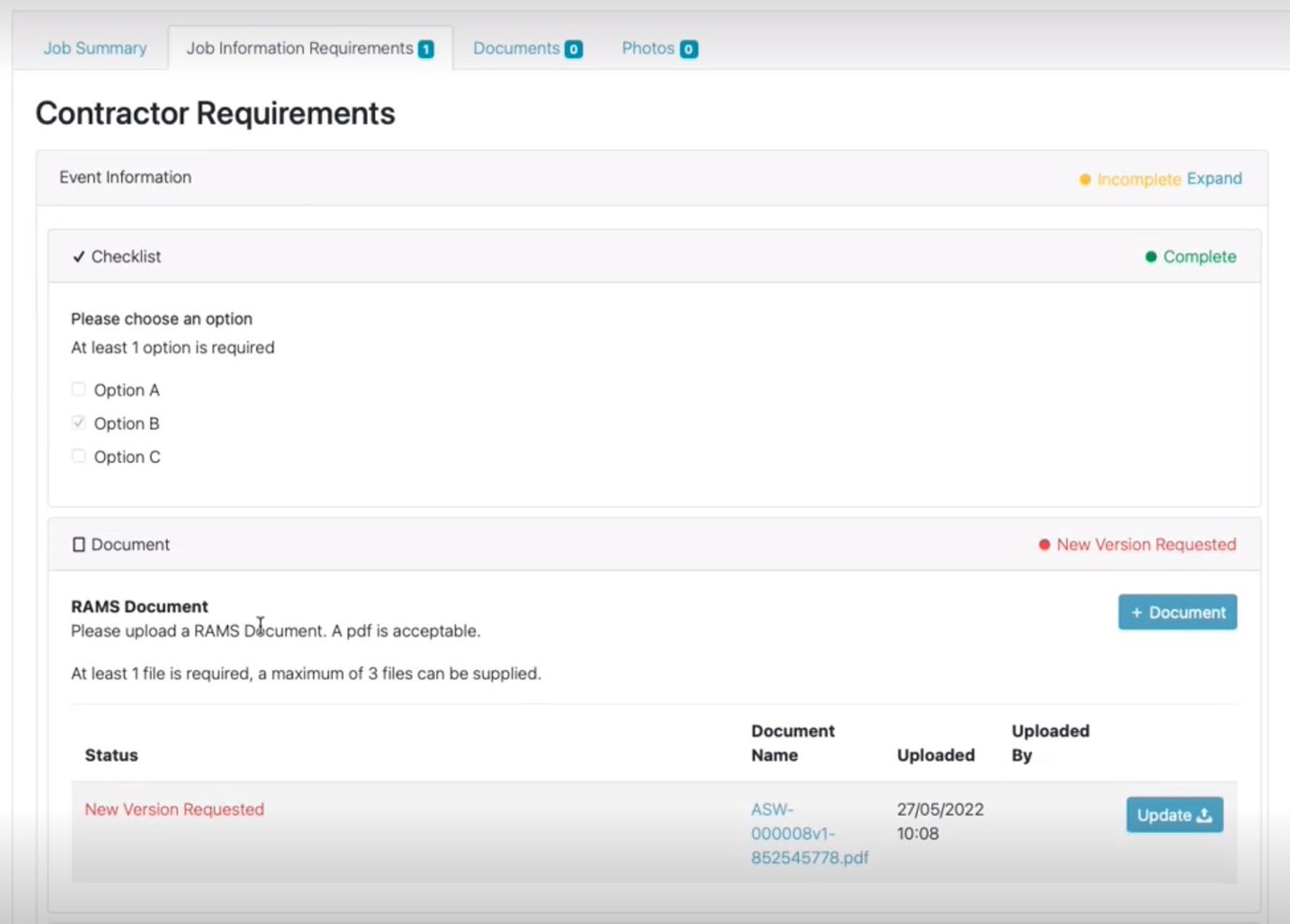This screenshot has height=924, width=1290.
Task: Click the red New Version Requested dot
Action: (x=1044, y=544)
